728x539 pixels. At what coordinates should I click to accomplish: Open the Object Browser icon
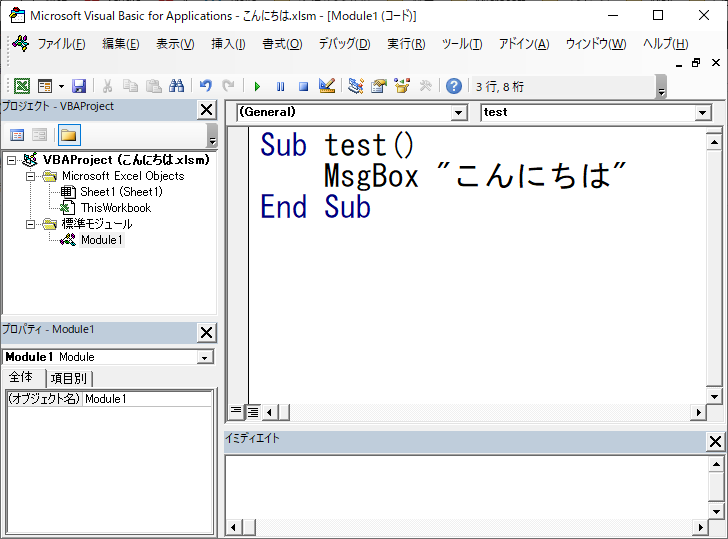point(402,86)
